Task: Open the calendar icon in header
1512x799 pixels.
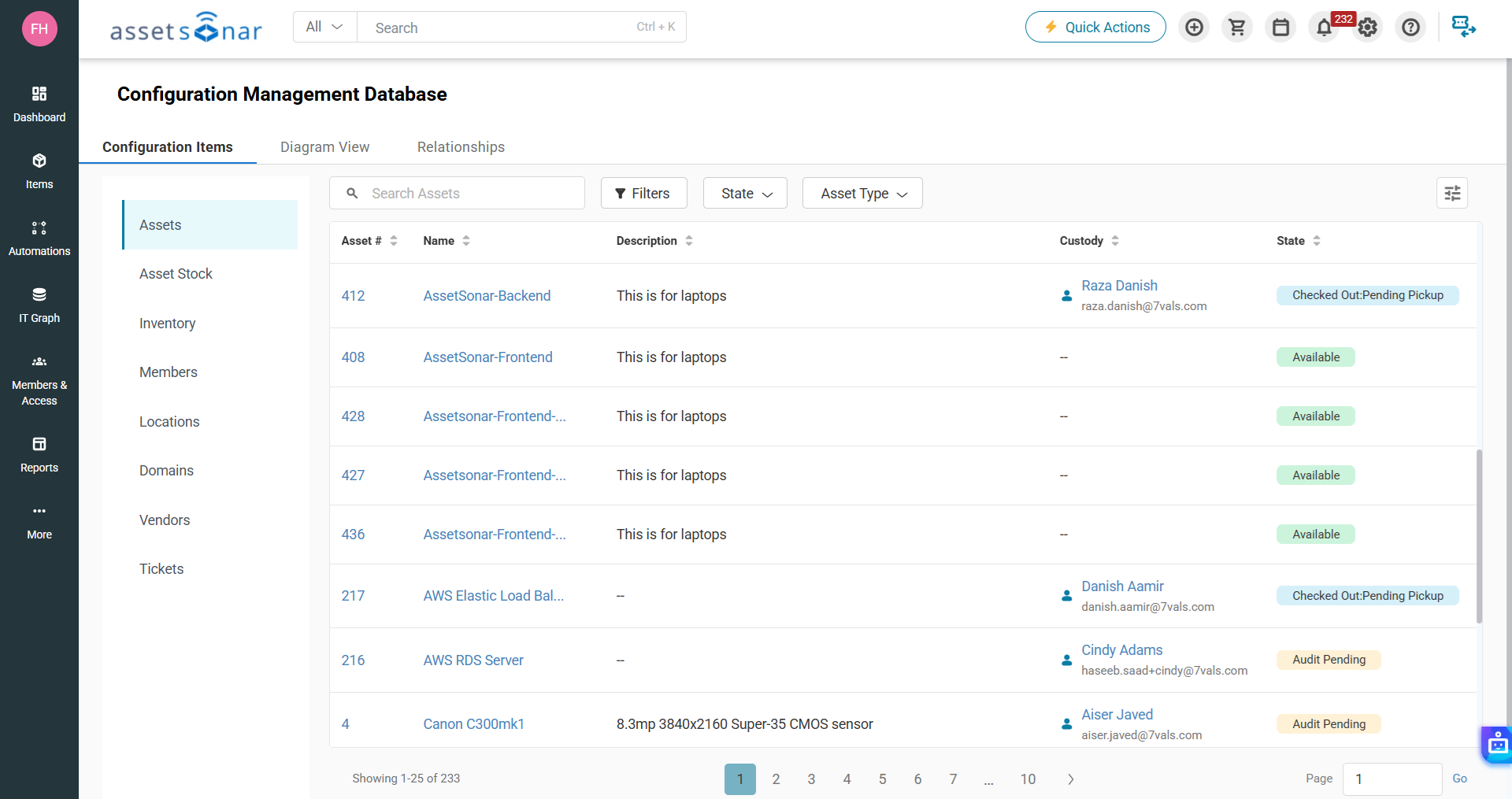Action: [x=1280, y=28]
